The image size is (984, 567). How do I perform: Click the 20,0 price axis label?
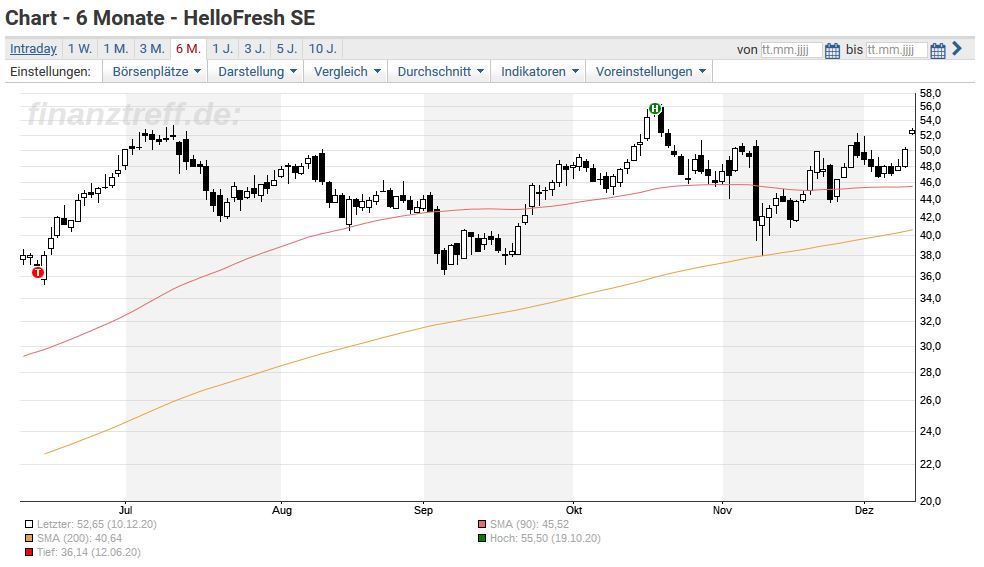point(930,501)
